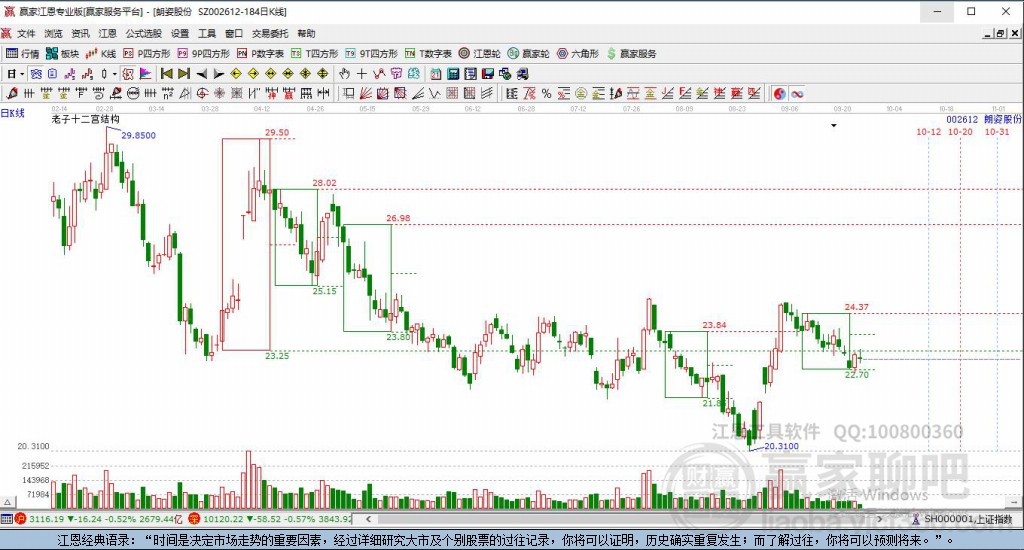The height and width of the screenshot is (550, 1024).
Task: Click the 字 text annotation icon
Action: tap(396, 74)
